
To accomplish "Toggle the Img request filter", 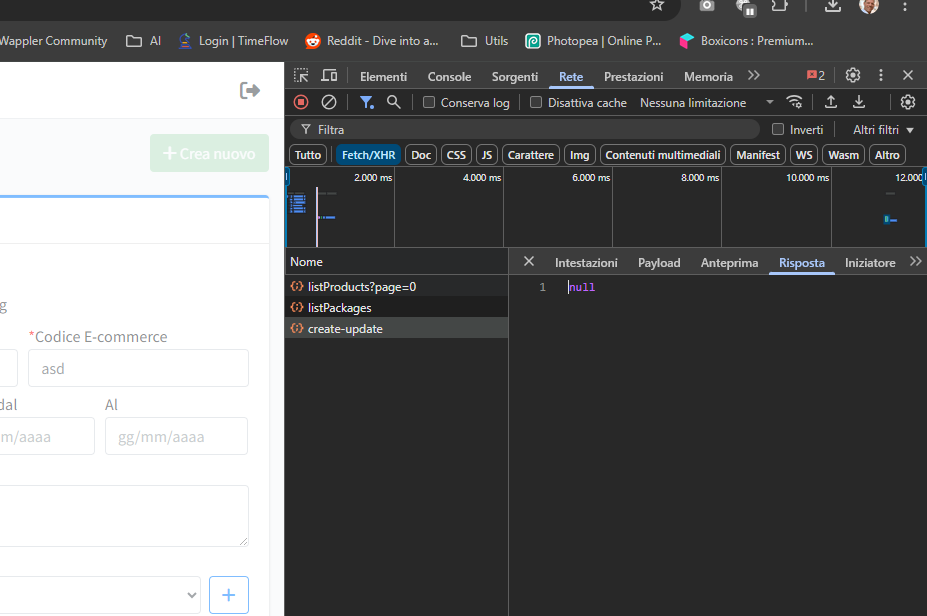I will pos(579,155).
